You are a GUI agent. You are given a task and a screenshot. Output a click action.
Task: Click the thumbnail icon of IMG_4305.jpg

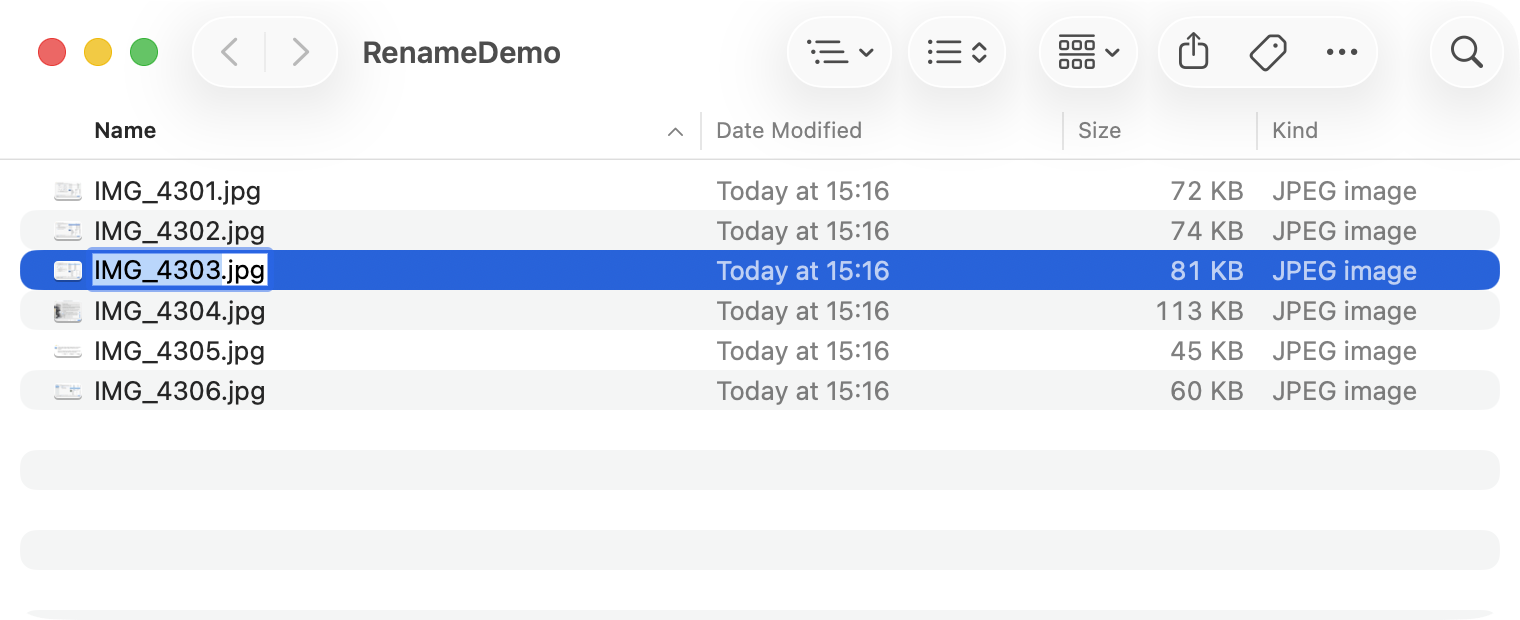pyautogui.click(x=68, y=351)
